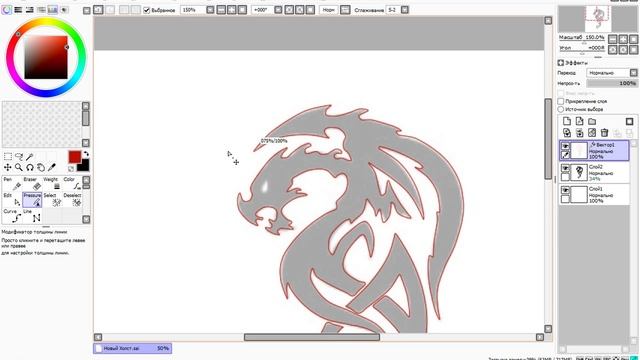Collapse the color panel with top arrow
640x360 pixels.
tap(87, 11)
